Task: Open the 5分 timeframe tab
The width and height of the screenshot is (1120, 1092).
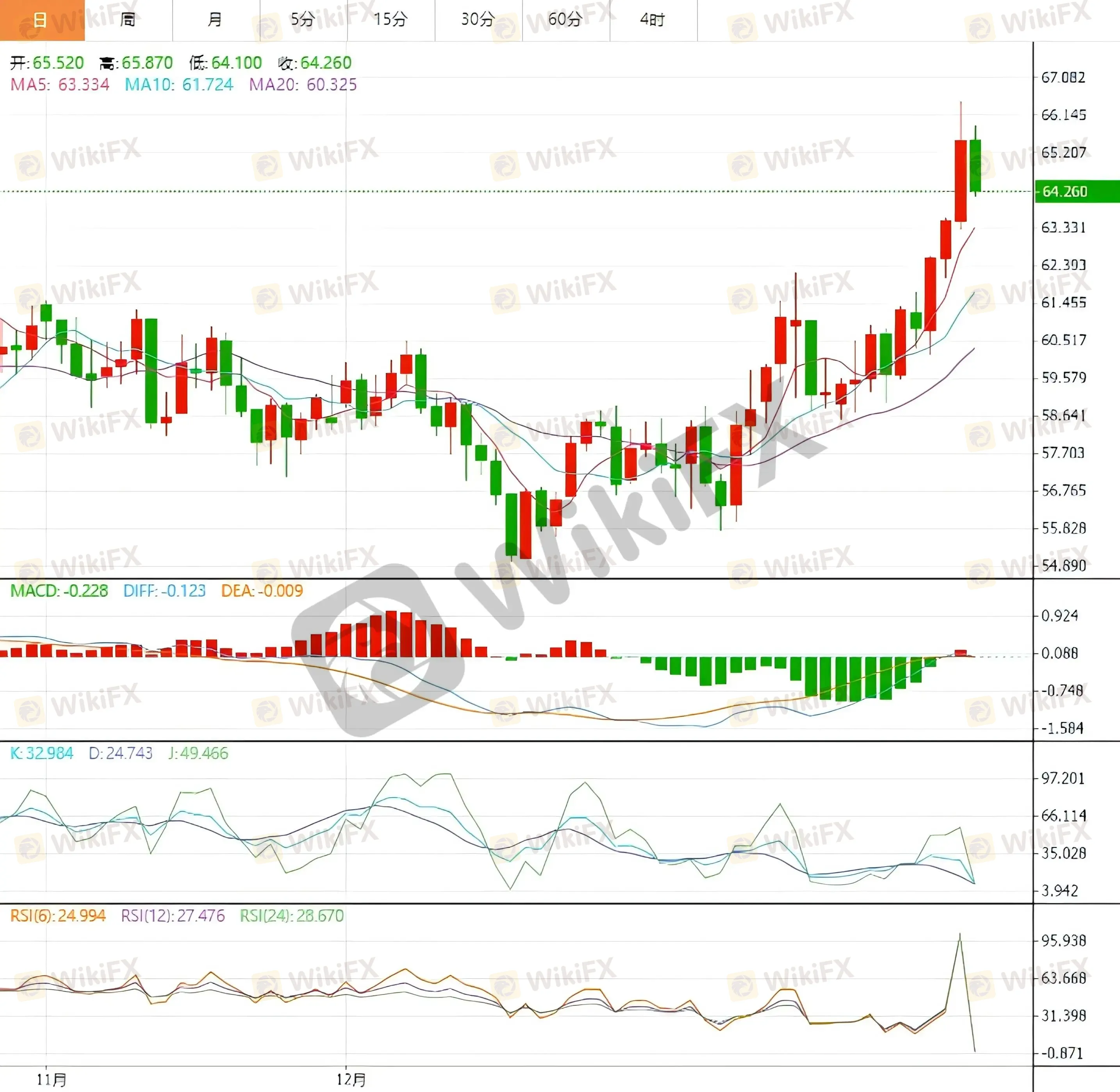Action: [x=303, y=20]
